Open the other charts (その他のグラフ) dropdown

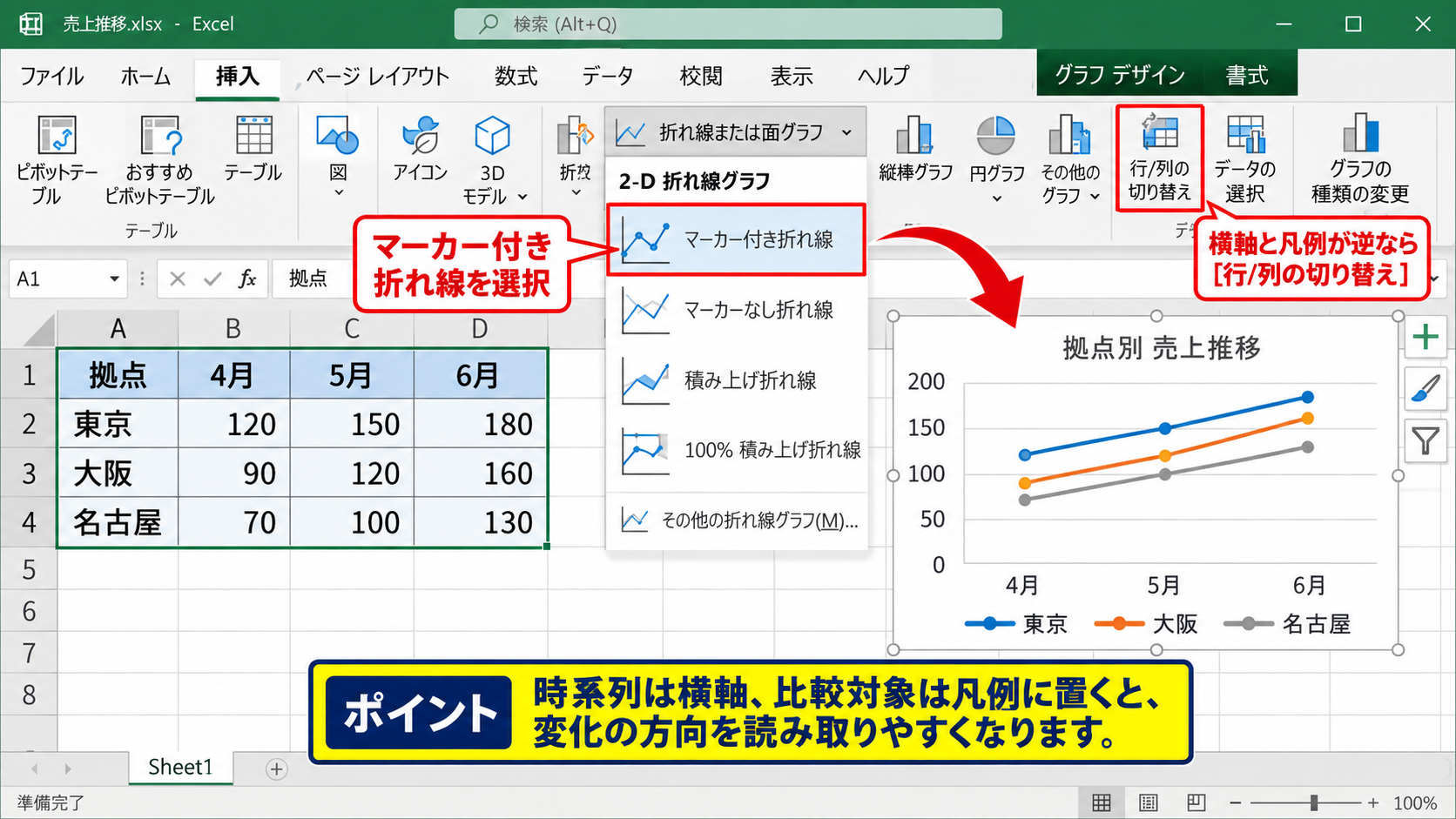1070,161
